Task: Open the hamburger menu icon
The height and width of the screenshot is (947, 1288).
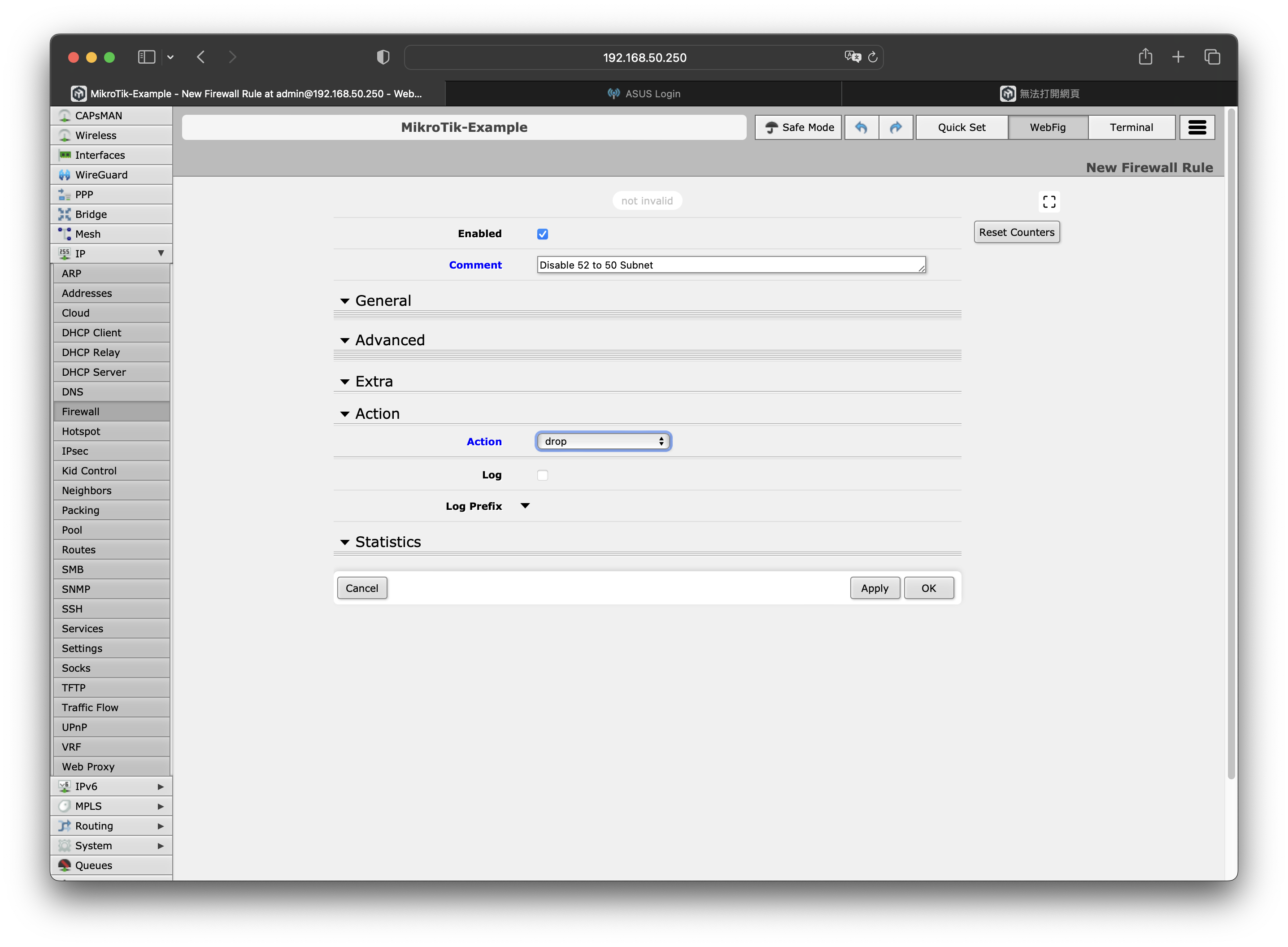Action: tap(1197, 127)
